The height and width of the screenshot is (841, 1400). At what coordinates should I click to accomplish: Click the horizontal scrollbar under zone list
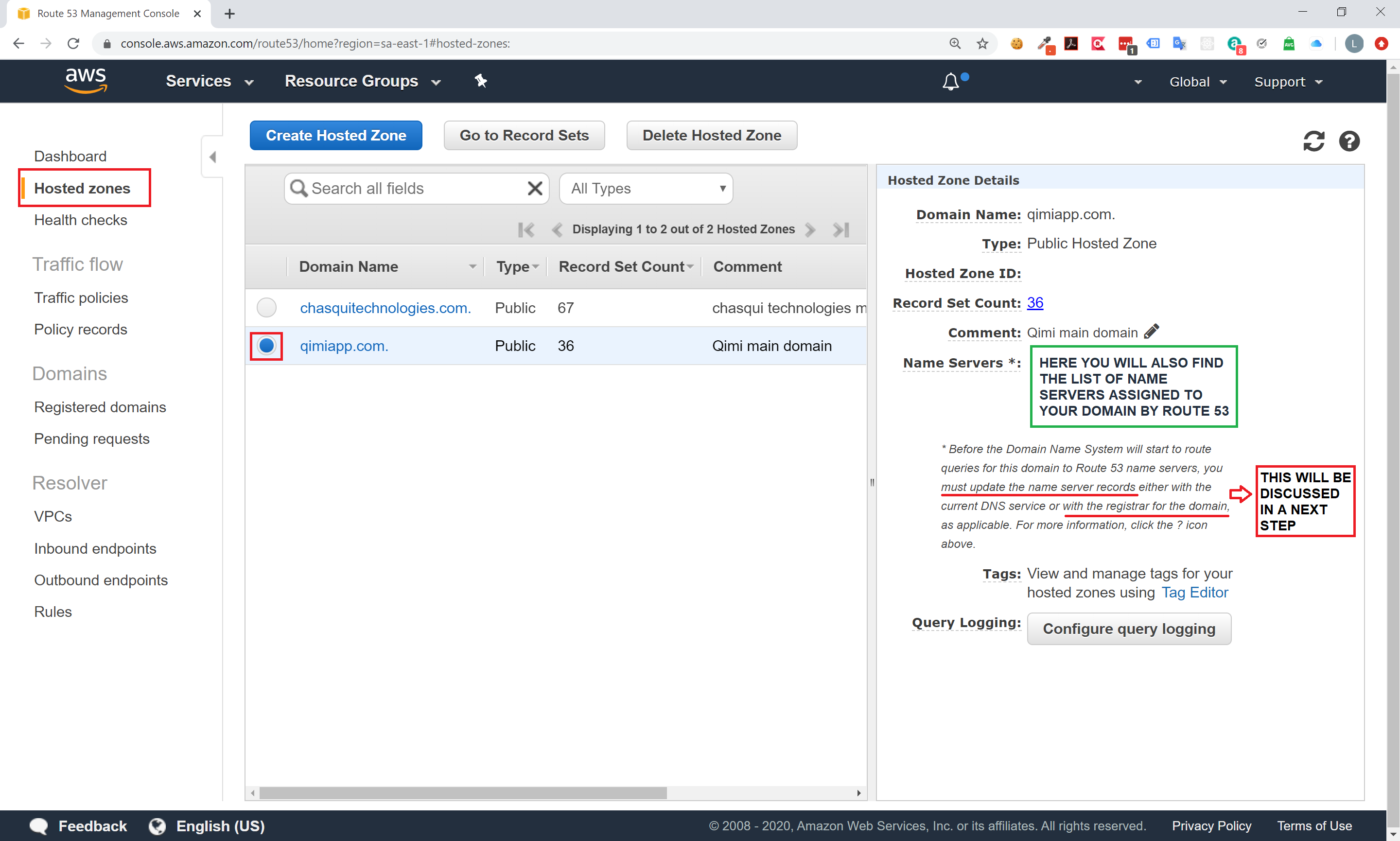tap(462, 793)
